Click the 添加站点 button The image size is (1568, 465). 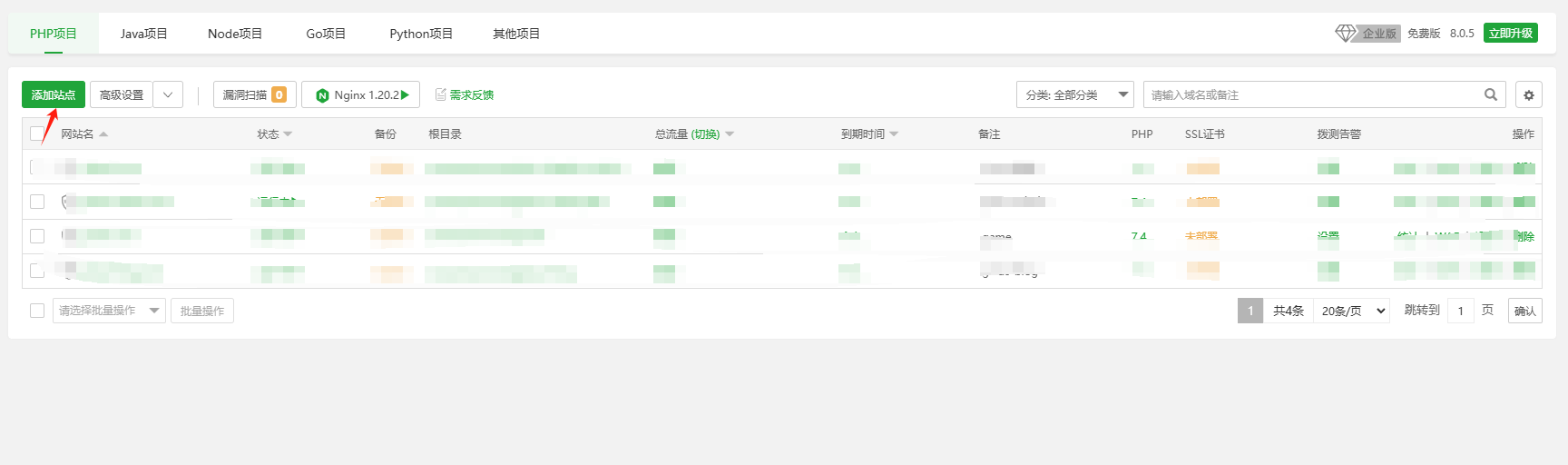coord(54,94)
